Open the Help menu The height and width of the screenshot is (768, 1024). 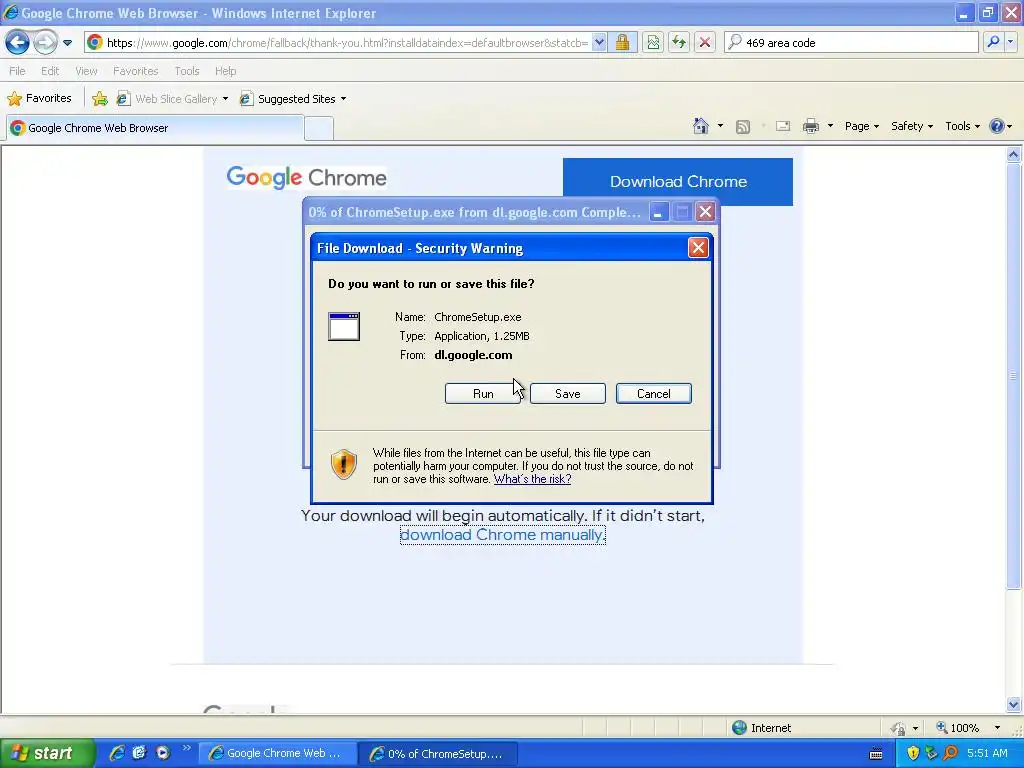click(225, 71)
